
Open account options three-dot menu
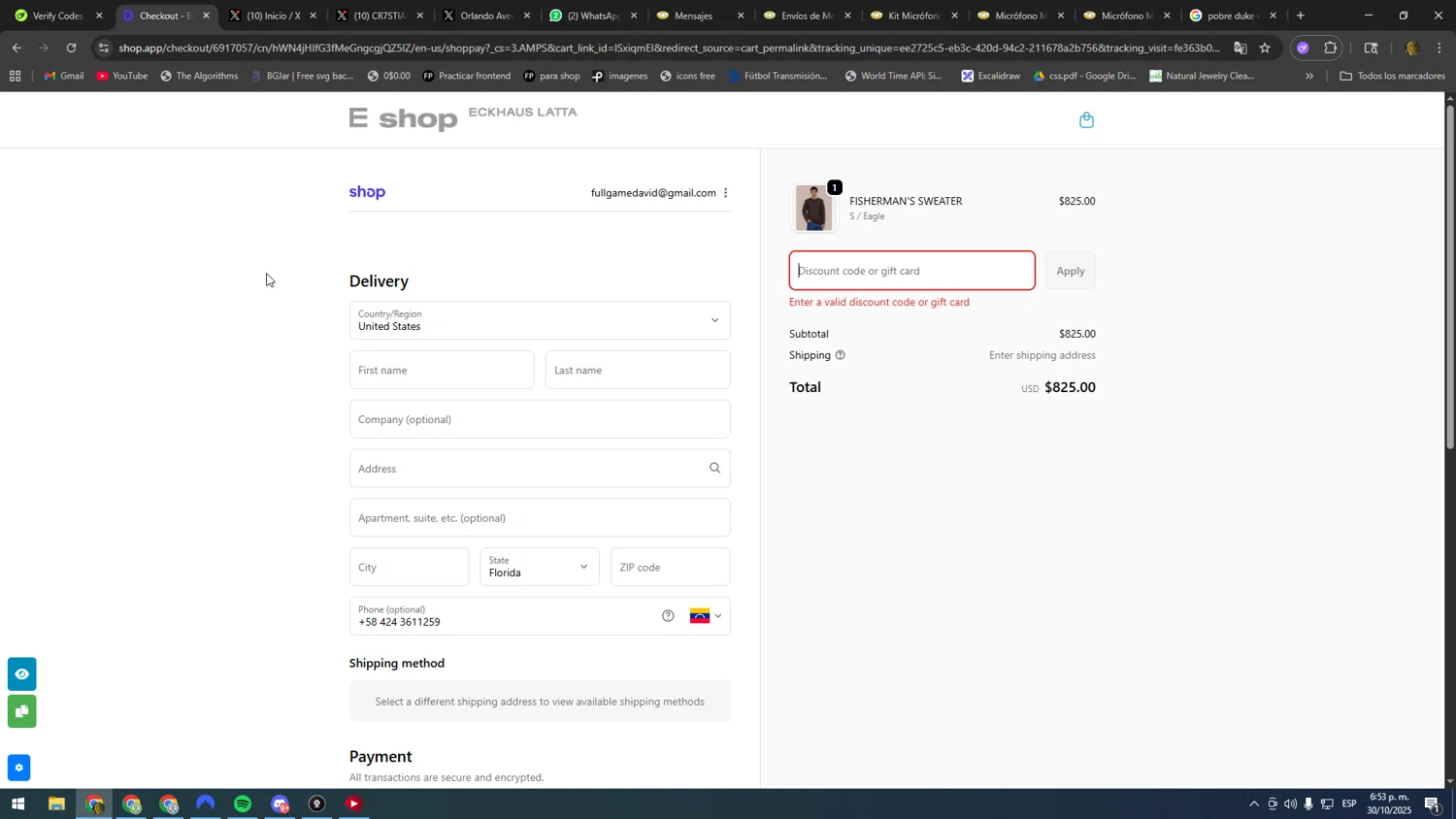[x=726, y=193]
